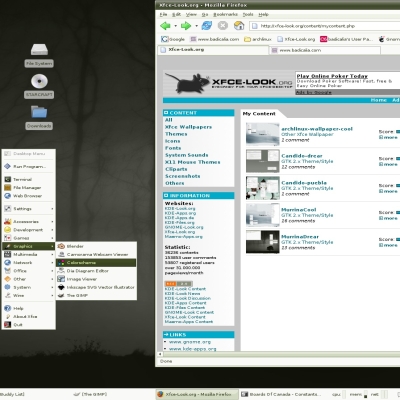The height and width of the screenshot is (400, 400).
Task: Click the MurrinaDrear thumbnail image
Action: tap(263, 242)
